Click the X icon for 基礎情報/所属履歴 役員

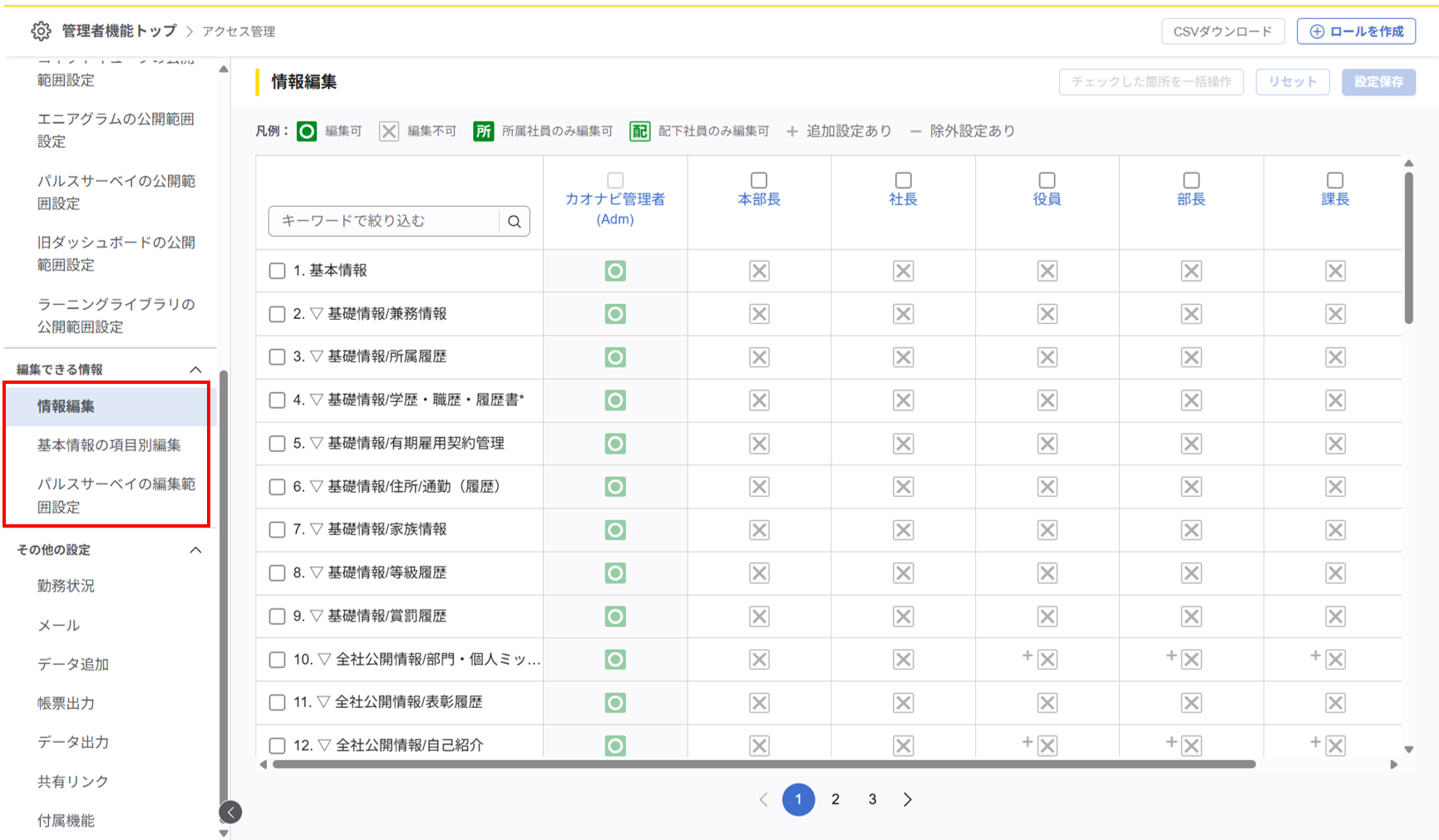pos(1047,357)
